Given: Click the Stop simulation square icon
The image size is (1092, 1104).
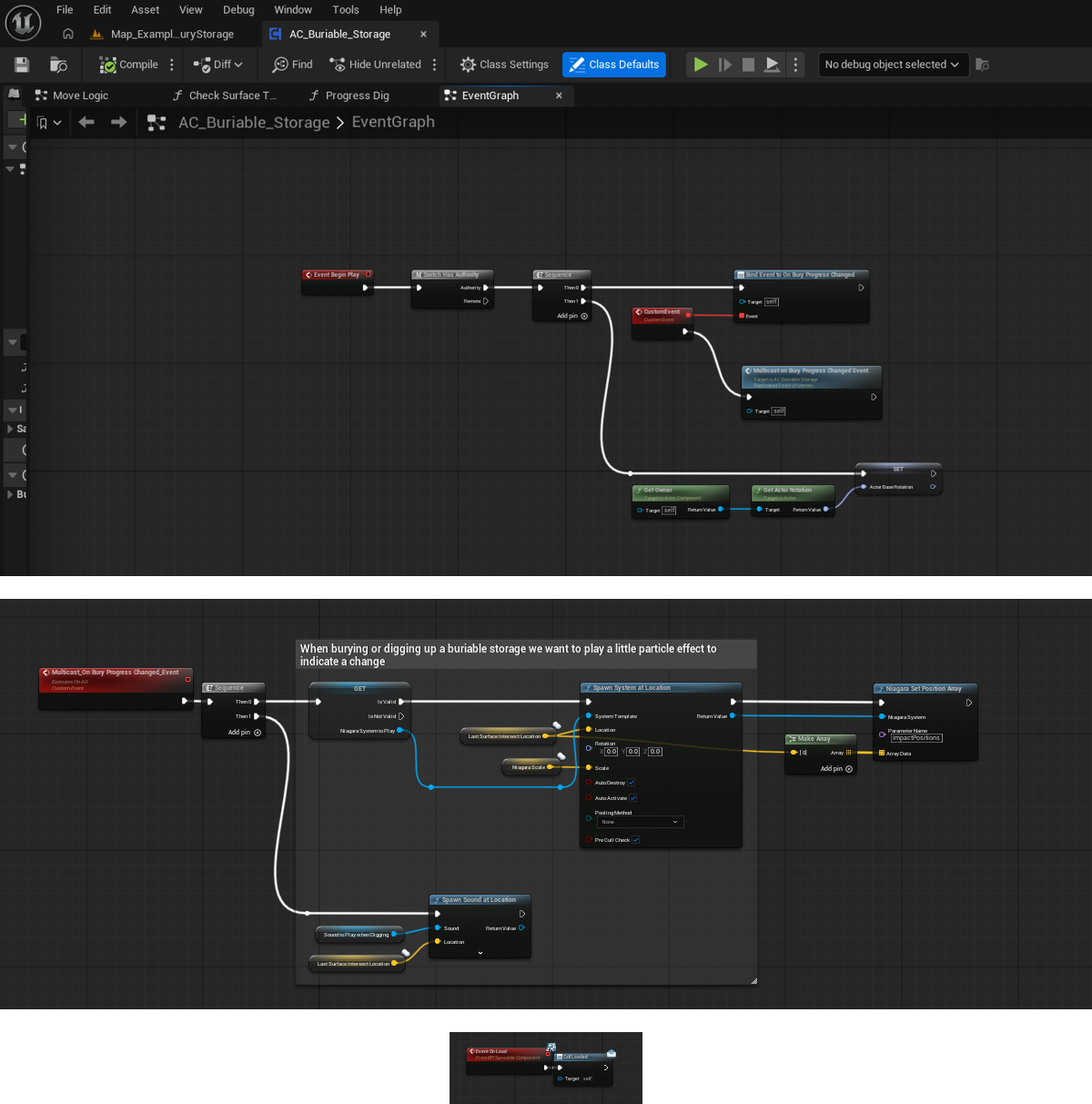Looking at the screenshot, I should point(748,65).
